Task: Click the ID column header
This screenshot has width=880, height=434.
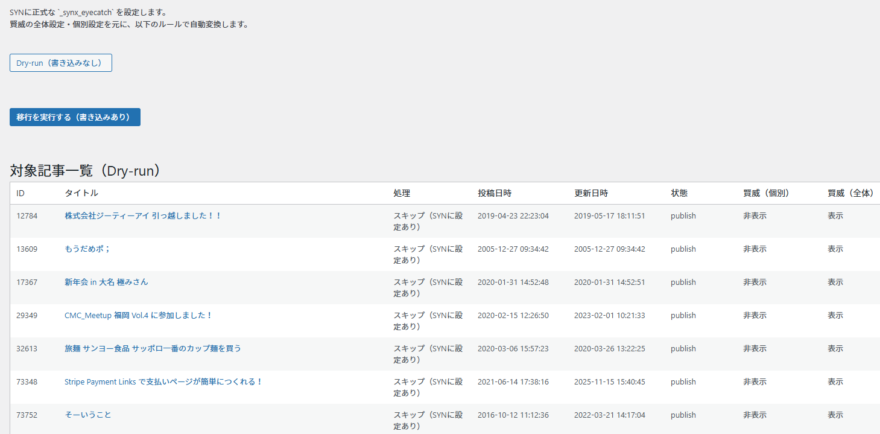Action: (21, 192)
